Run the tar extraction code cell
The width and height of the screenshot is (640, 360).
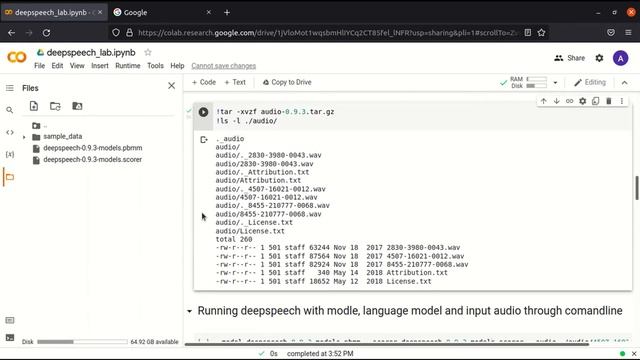[x=203, y=112]
